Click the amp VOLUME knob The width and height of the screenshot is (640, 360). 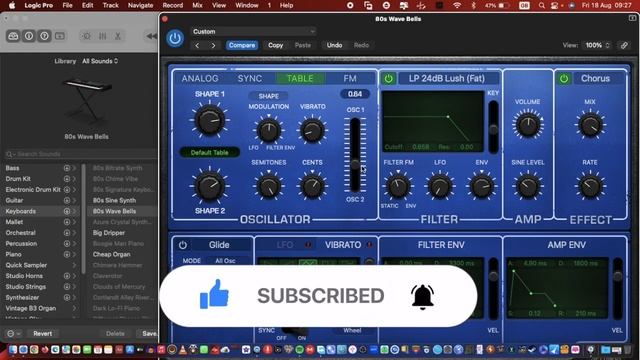(527, 125)
